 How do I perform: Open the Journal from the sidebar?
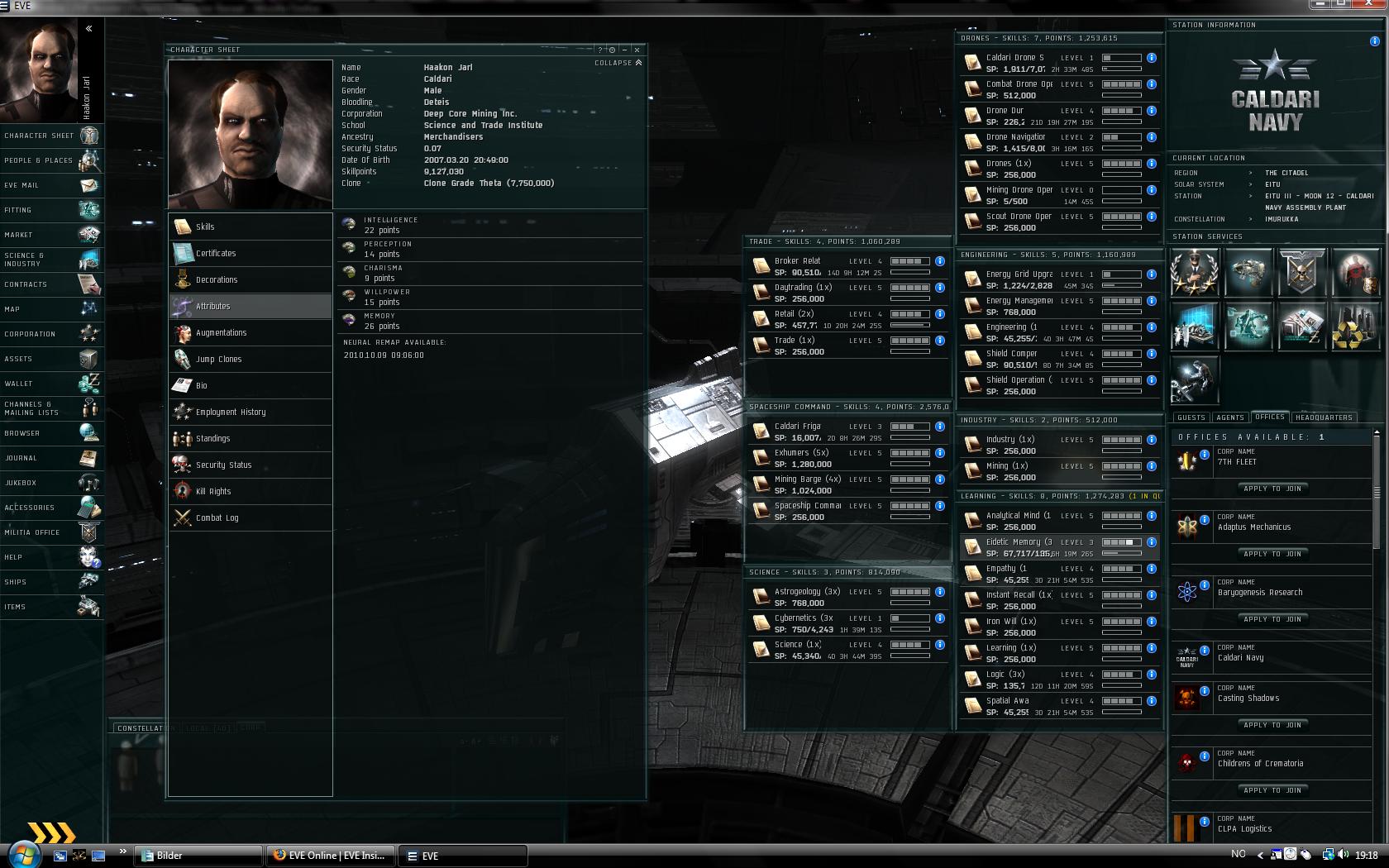51,458
